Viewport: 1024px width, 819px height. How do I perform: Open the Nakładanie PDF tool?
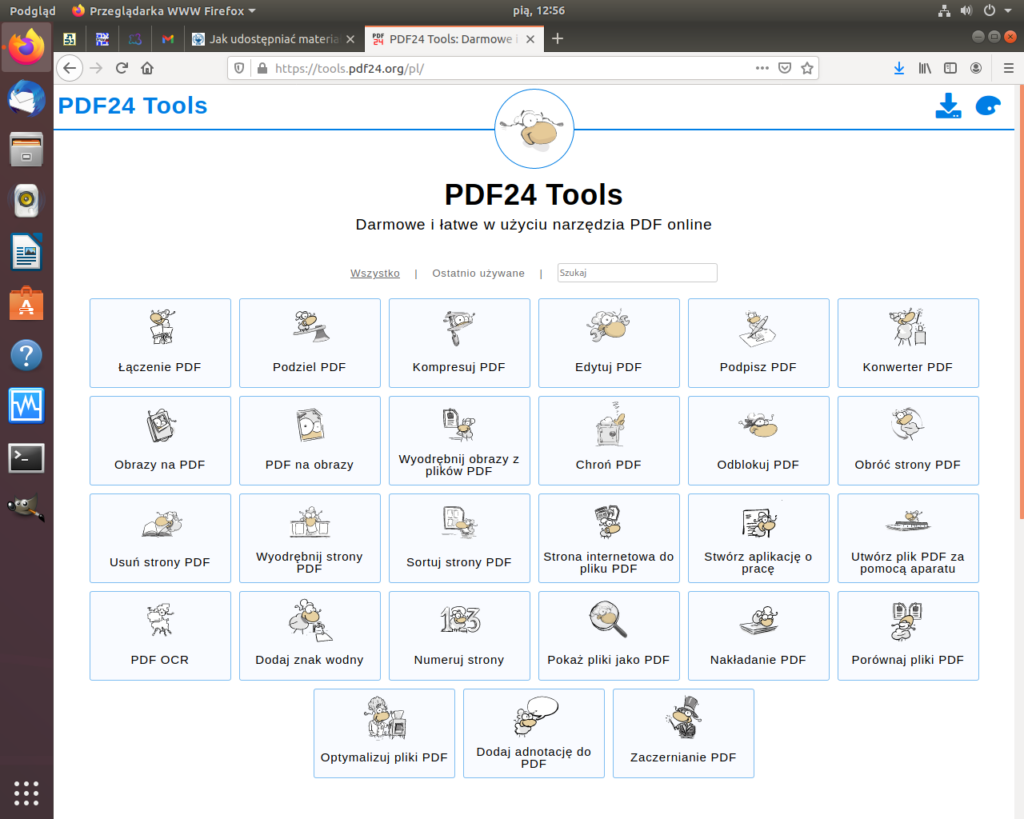758,636
